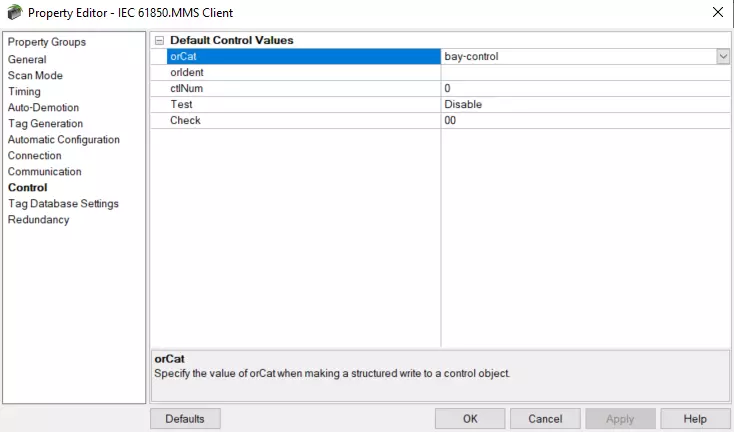This screenshot has width=734, height=432.
Task: Open the Auto-Demotion property group
Action: (43, 108)
